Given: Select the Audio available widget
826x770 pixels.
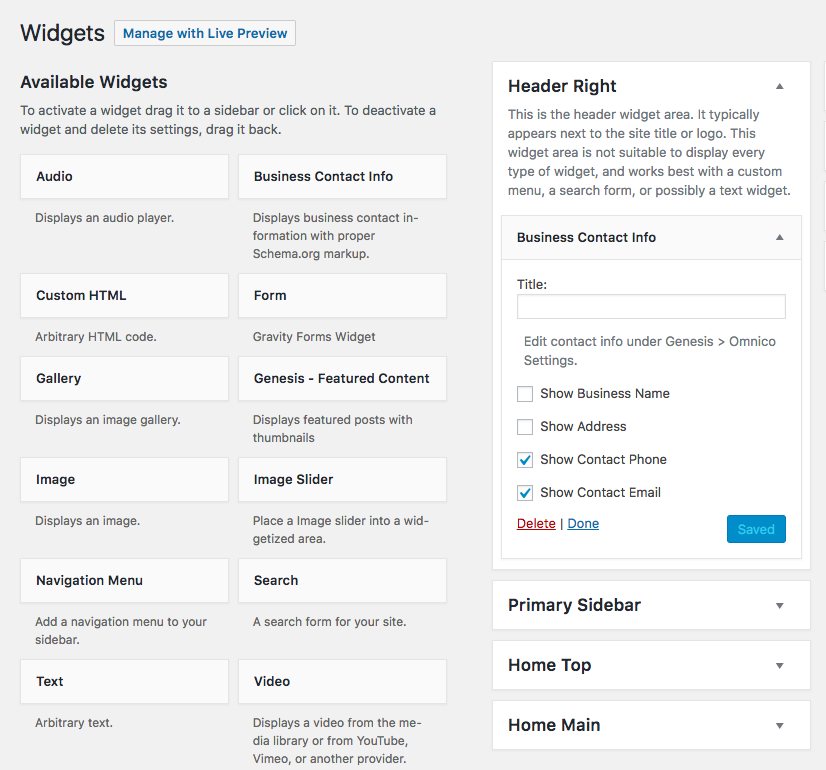Looking at the screenshot, I should point(124,176).
